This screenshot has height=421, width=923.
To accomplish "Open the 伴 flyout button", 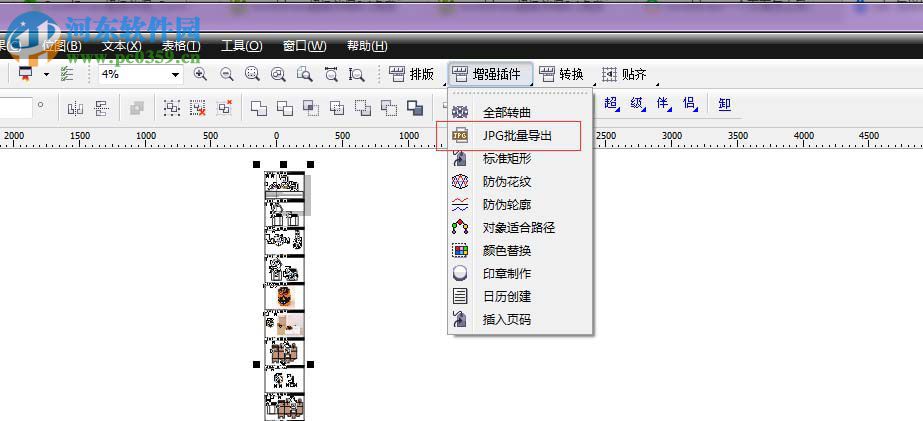I will pos(663,104).
